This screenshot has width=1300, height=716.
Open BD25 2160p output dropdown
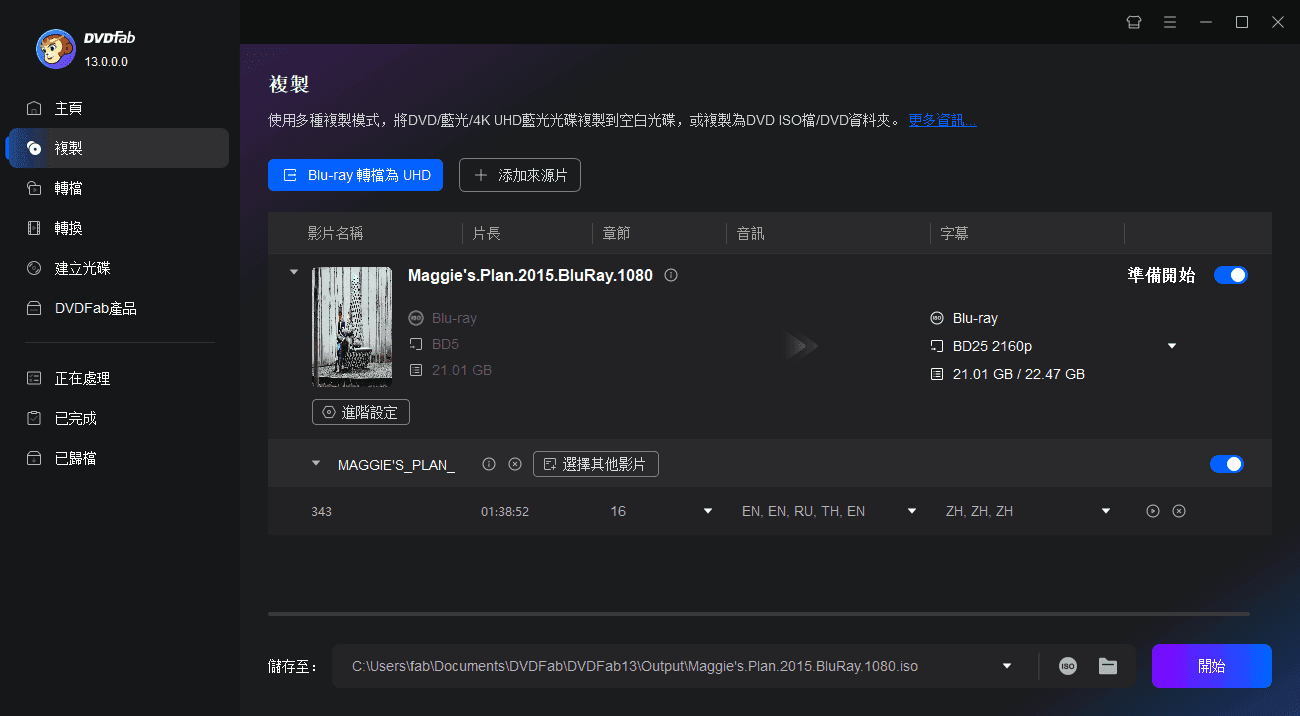(1171, 346)
